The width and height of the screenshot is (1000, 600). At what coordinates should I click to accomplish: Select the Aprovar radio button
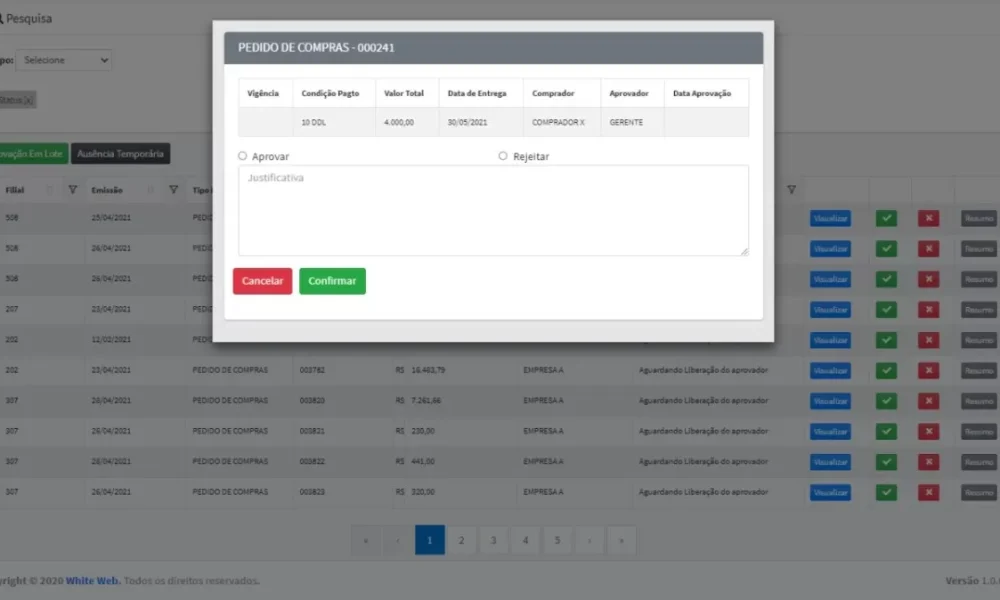[x=242, y=156]
